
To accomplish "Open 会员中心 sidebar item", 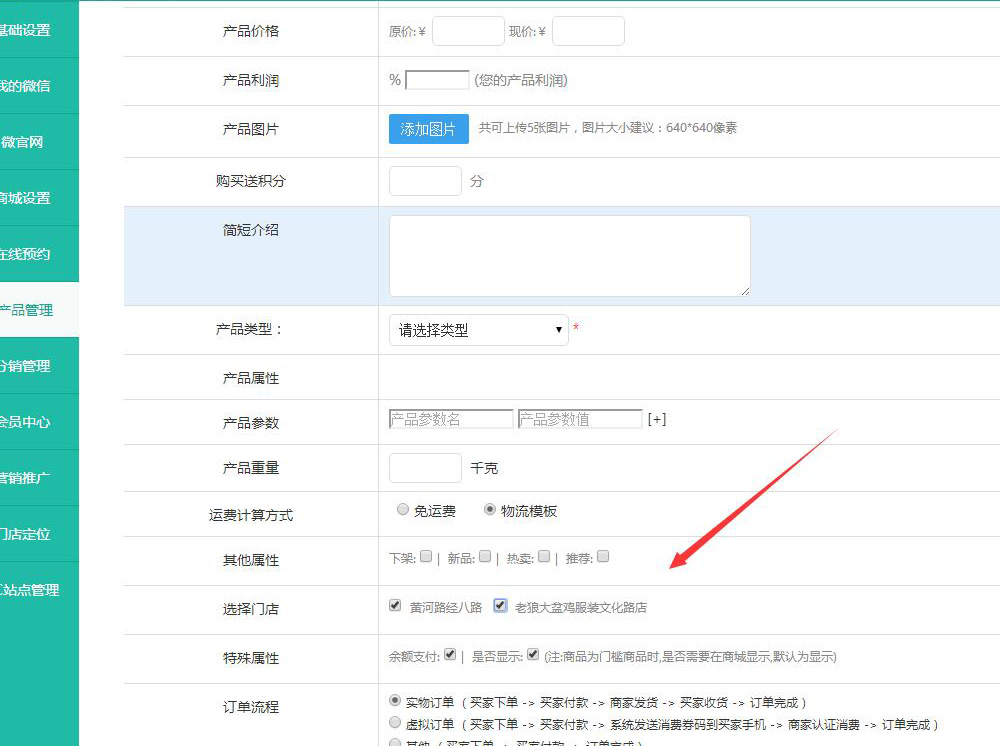I will 26,422.
